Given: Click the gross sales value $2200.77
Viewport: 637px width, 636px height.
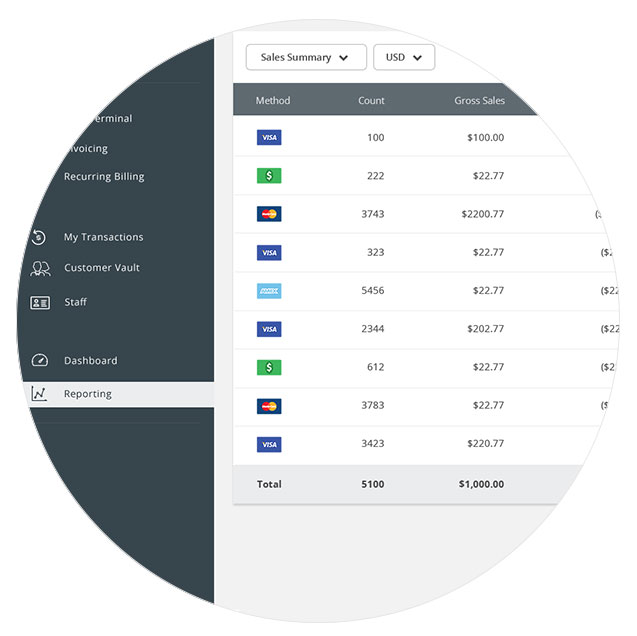Looking at the screenshot, I should [x=483, y=214].
